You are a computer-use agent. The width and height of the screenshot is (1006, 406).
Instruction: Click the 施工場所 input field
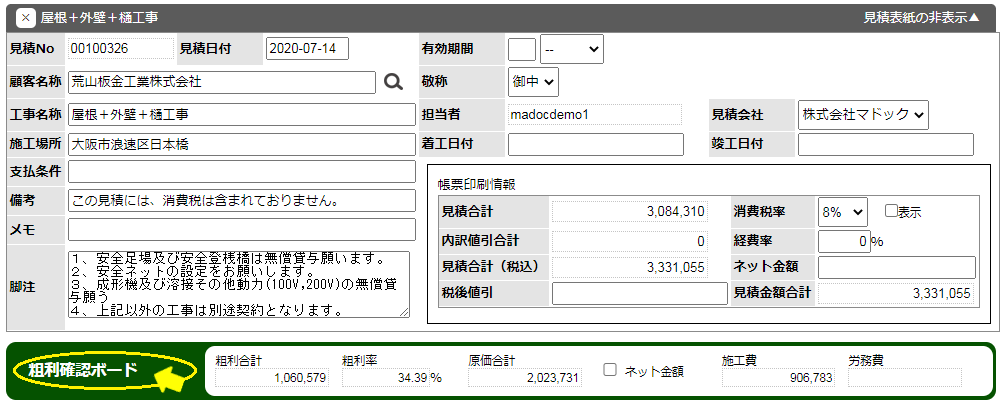(241, 144)
